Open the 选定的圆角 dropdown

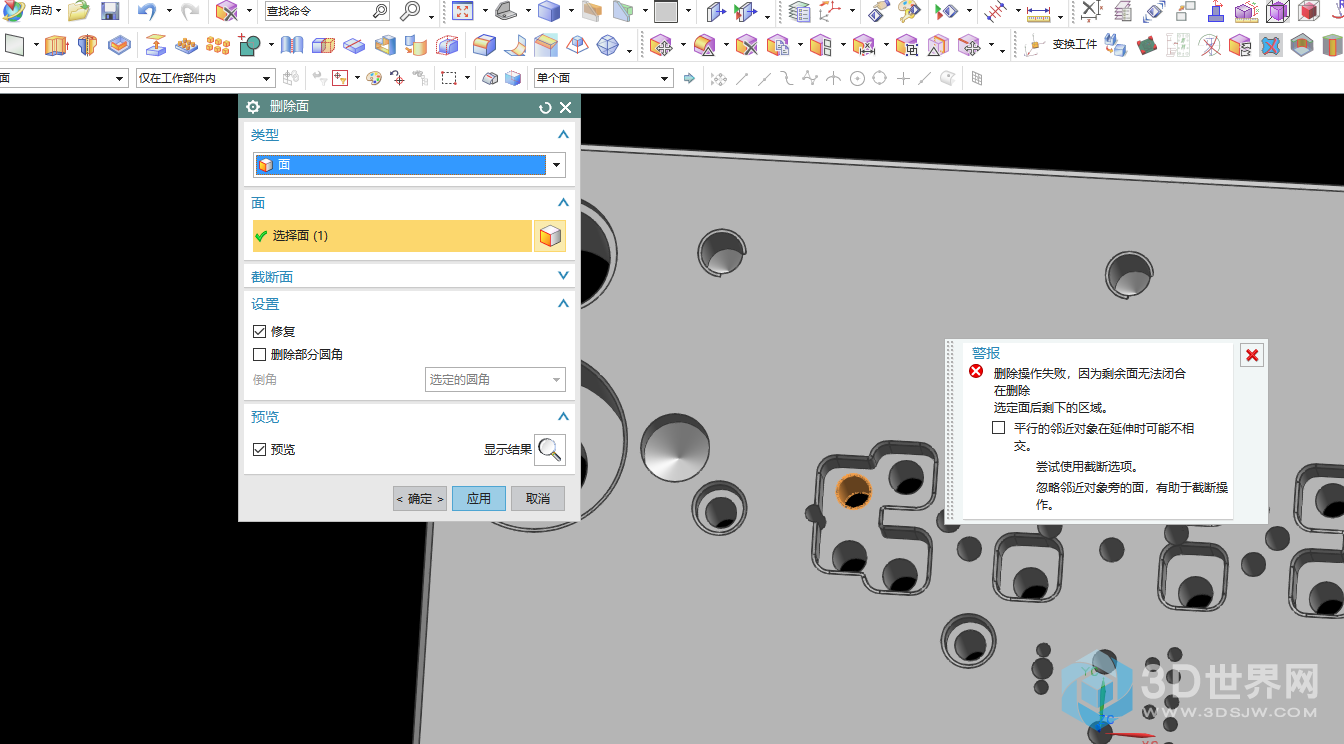point(495,380)
